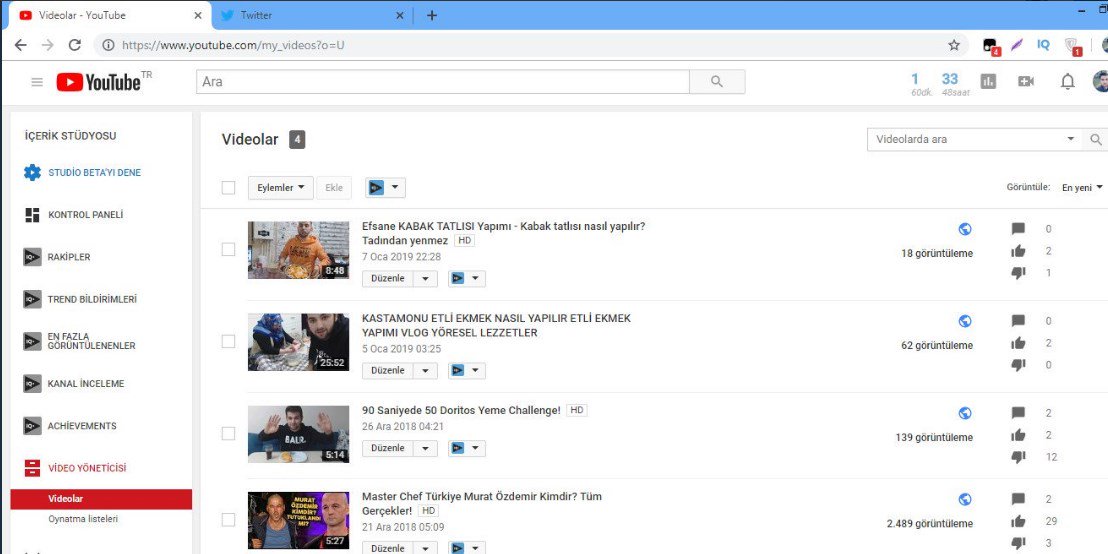Open the notifications bell

pyautogui.click(x=1067, y=82)
